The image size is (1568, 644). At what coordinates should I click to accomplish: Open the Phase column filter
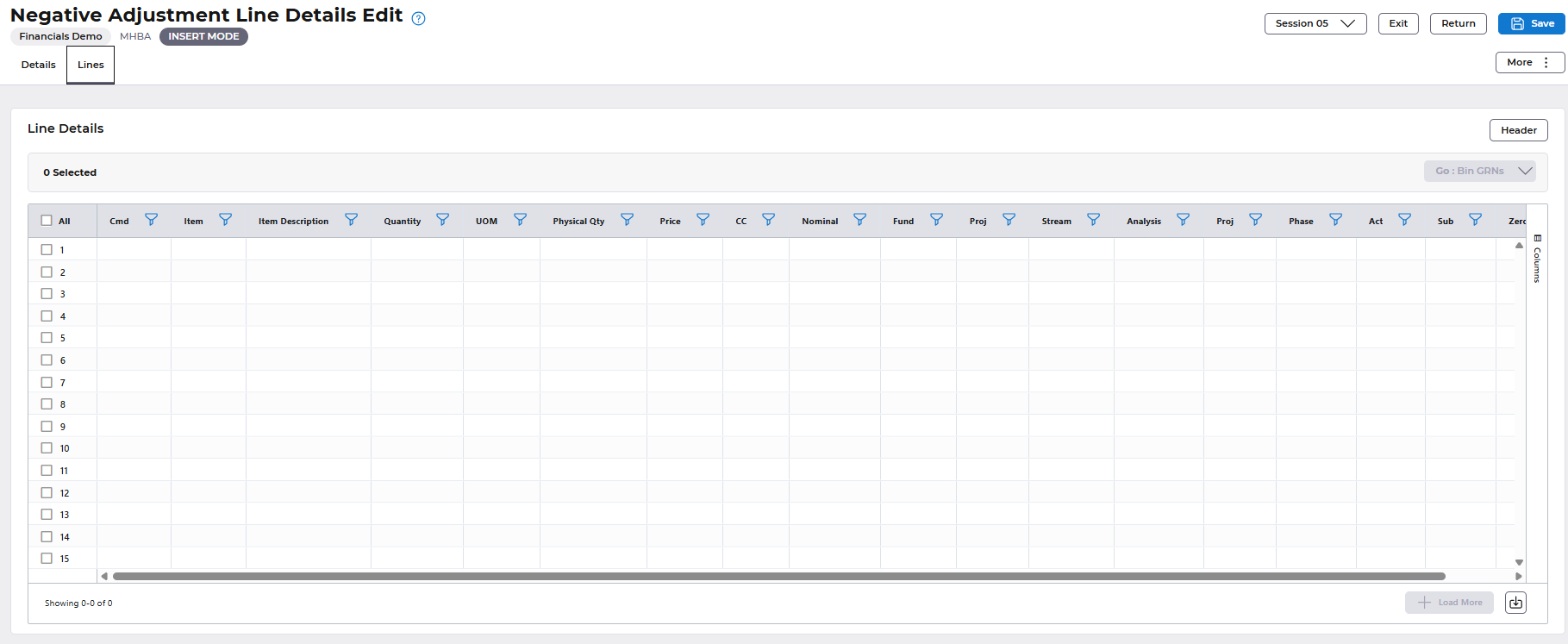click(x=1335, y=220)
